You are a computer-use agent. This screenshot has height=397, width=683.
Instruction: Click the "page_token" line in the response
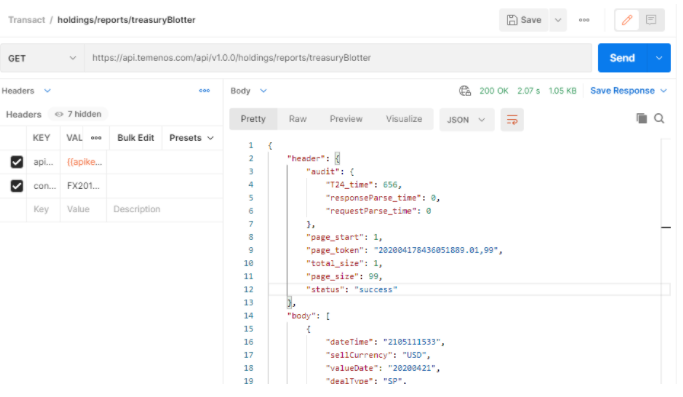404,250
